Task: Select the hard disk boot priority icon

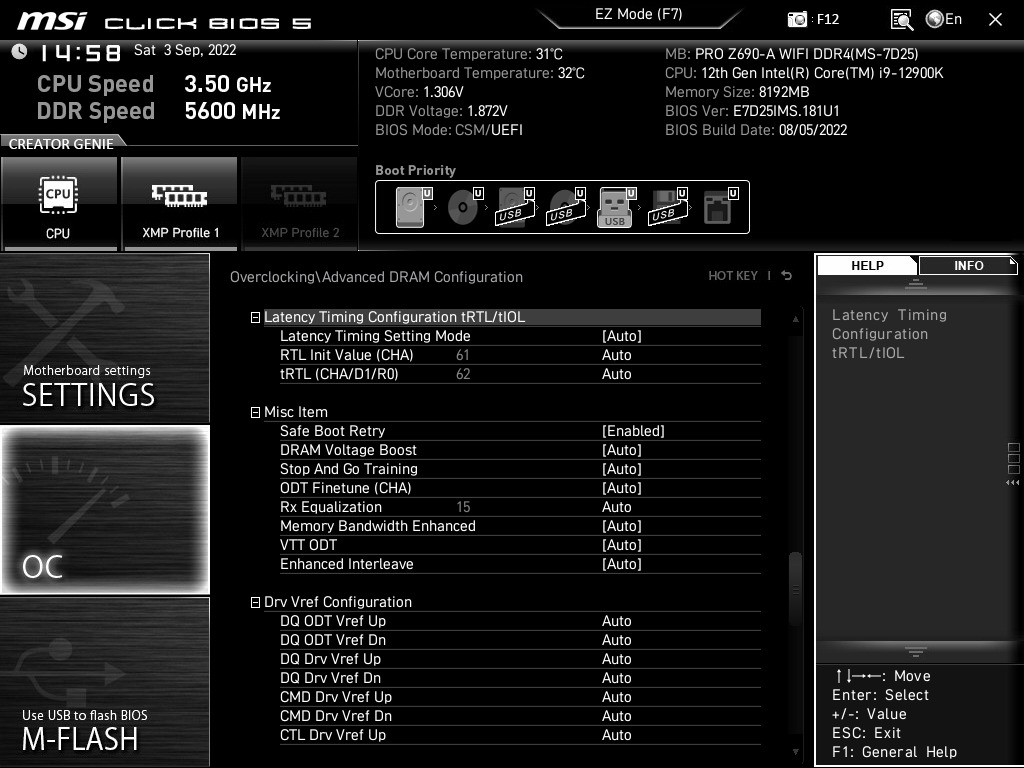Action: [x=413, y=207]
